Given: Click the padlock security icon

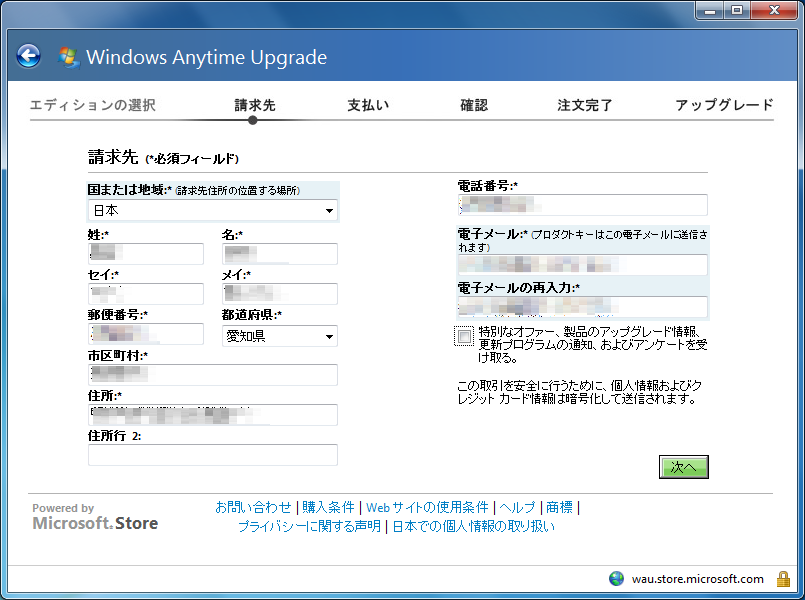Looking at the screenshot, I should [x=783, y=579].
